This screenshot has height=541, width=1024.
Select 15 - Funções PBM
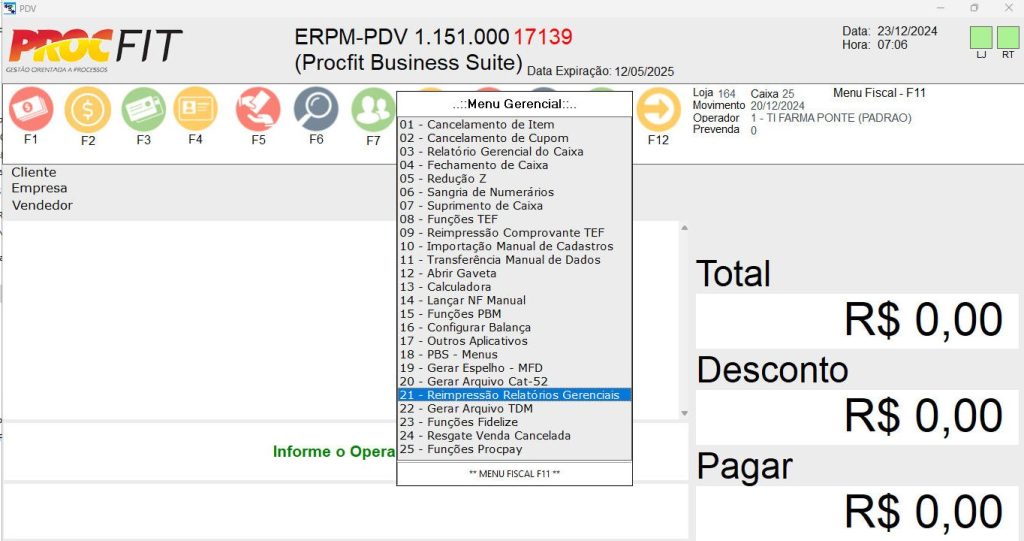pyautogui.click(x=515, y=314)
